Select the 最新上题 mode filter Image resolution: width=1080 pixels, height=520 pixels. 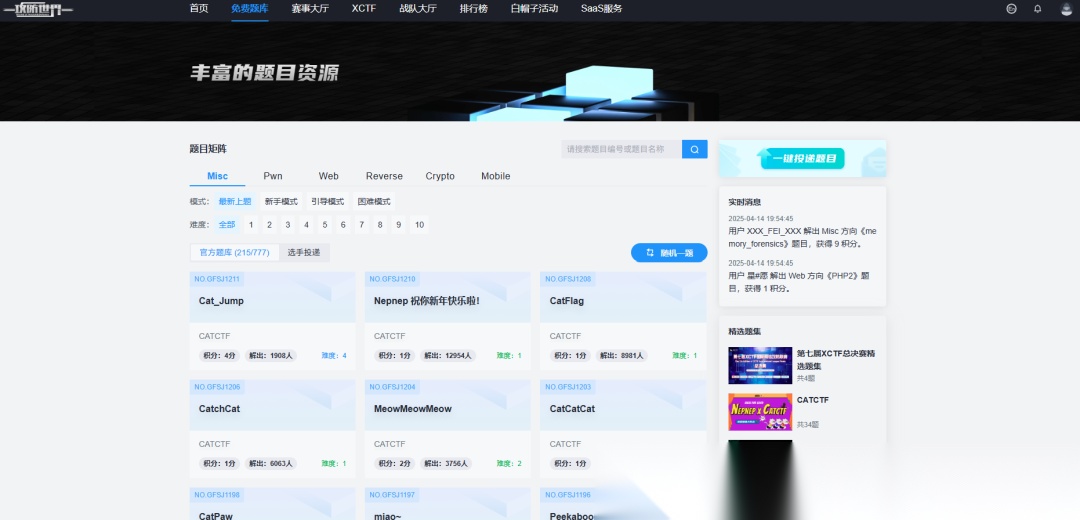pos(235,202)
